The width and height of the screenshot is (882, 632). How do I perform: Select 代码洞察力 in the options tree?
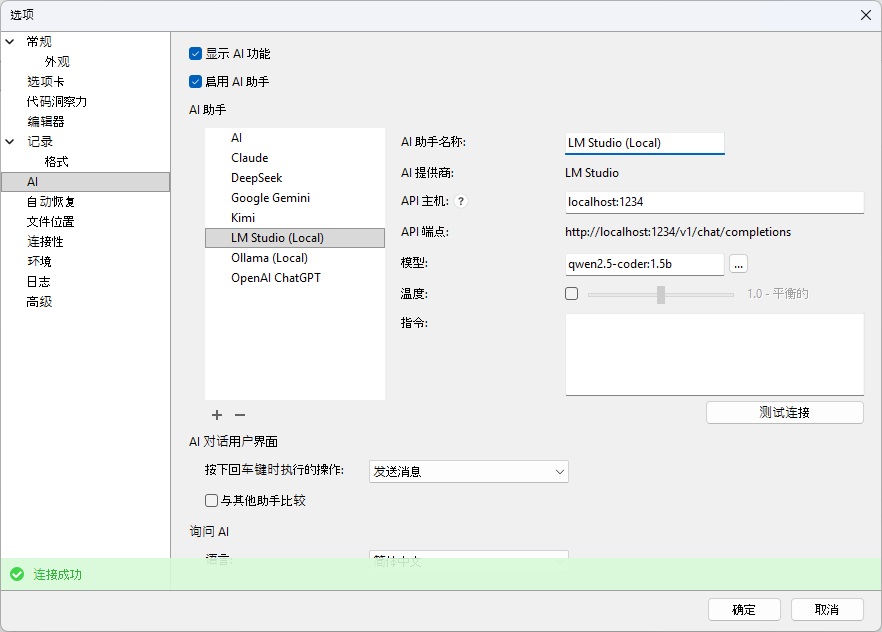tap(57, 102)
